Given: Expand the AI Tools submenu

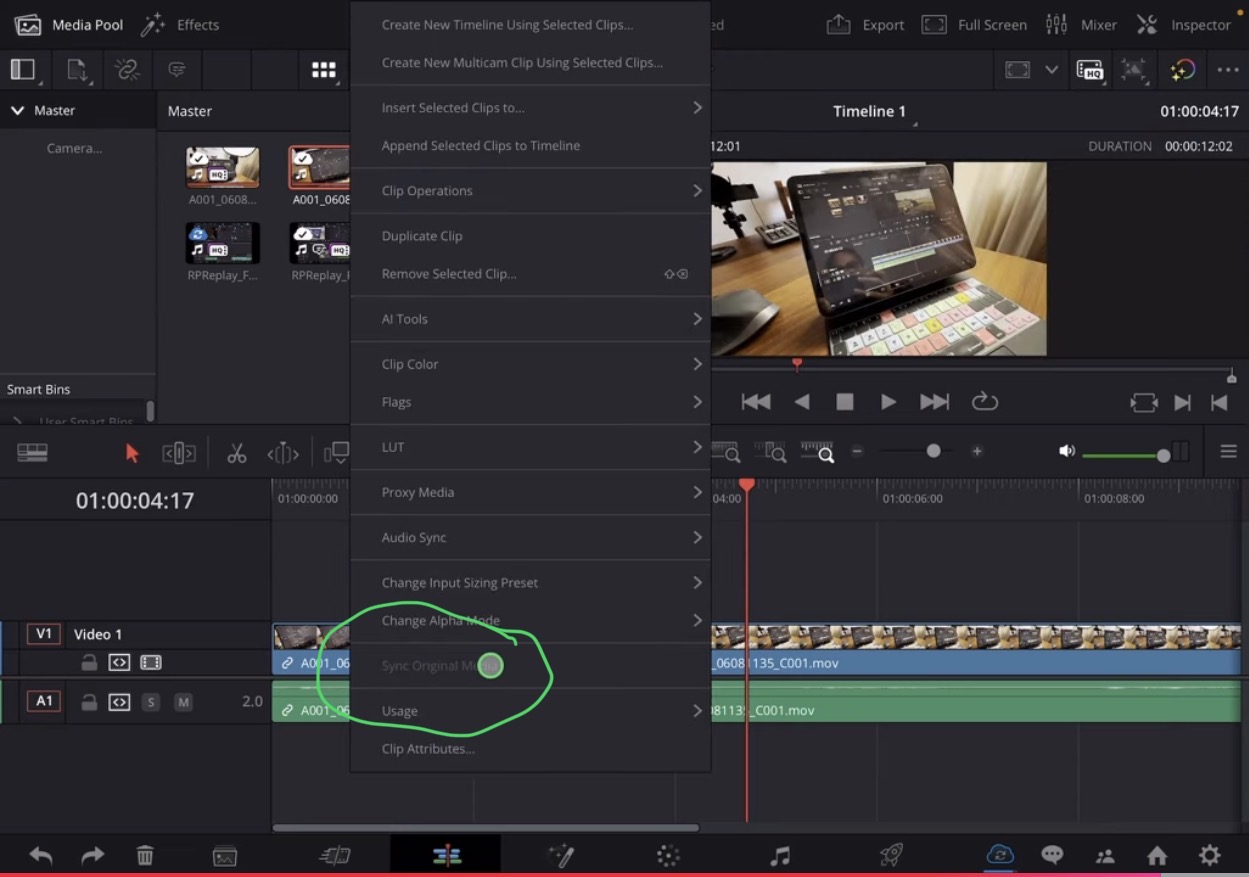Looking at the screenshot, I should coord(530,318).
